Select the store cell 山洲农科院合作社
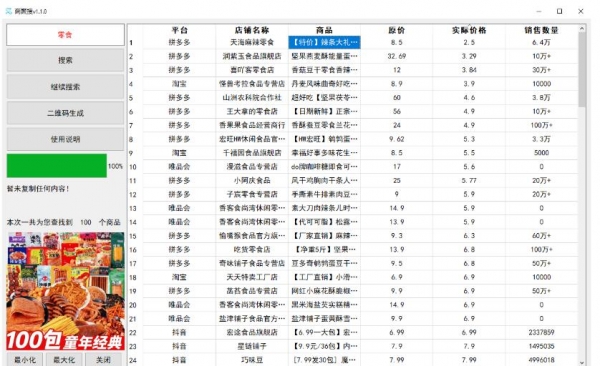The width and height of the screenshot is (600, 366). click(252, 98)
